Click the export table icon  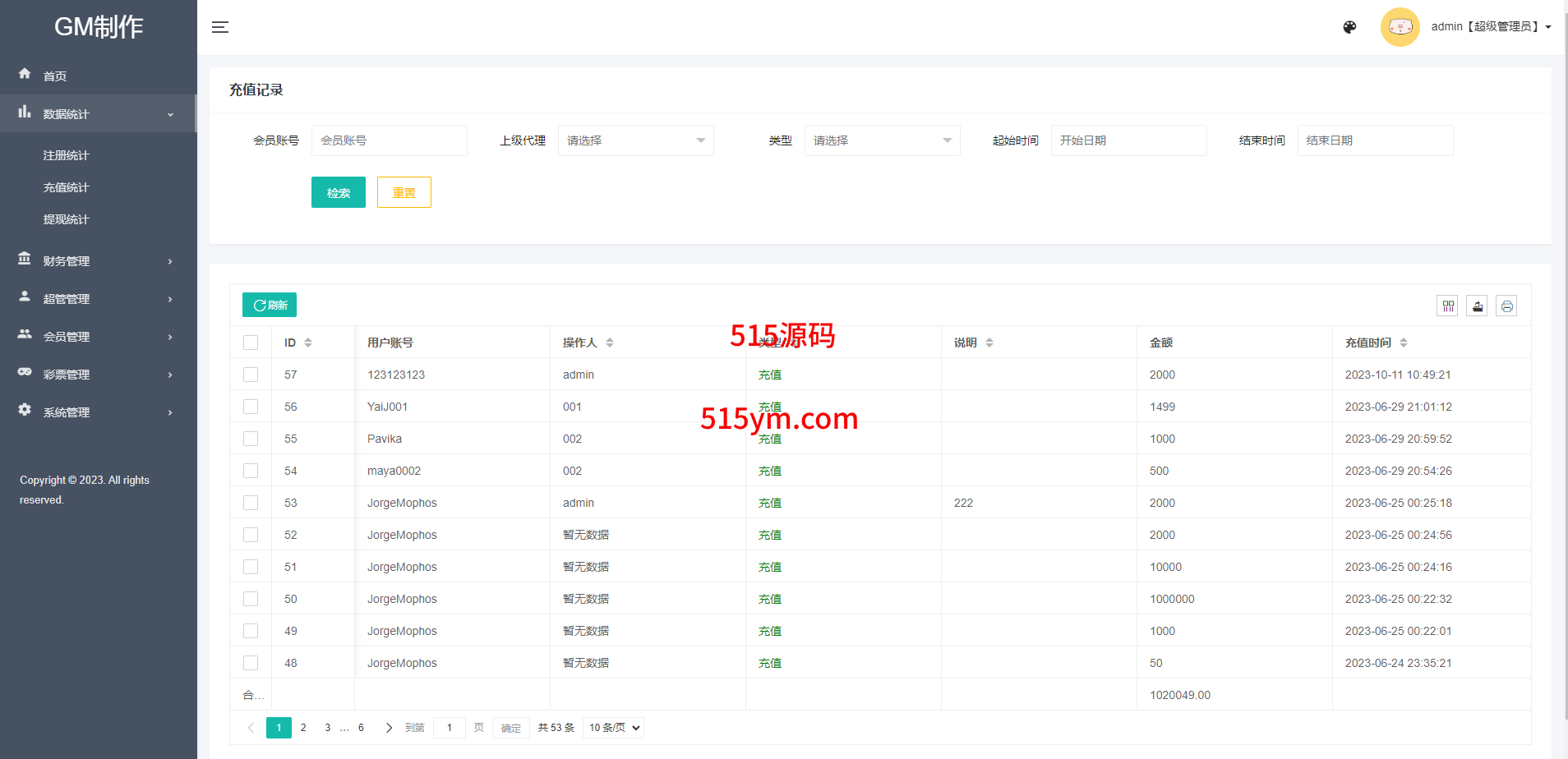pos(1478,306)
